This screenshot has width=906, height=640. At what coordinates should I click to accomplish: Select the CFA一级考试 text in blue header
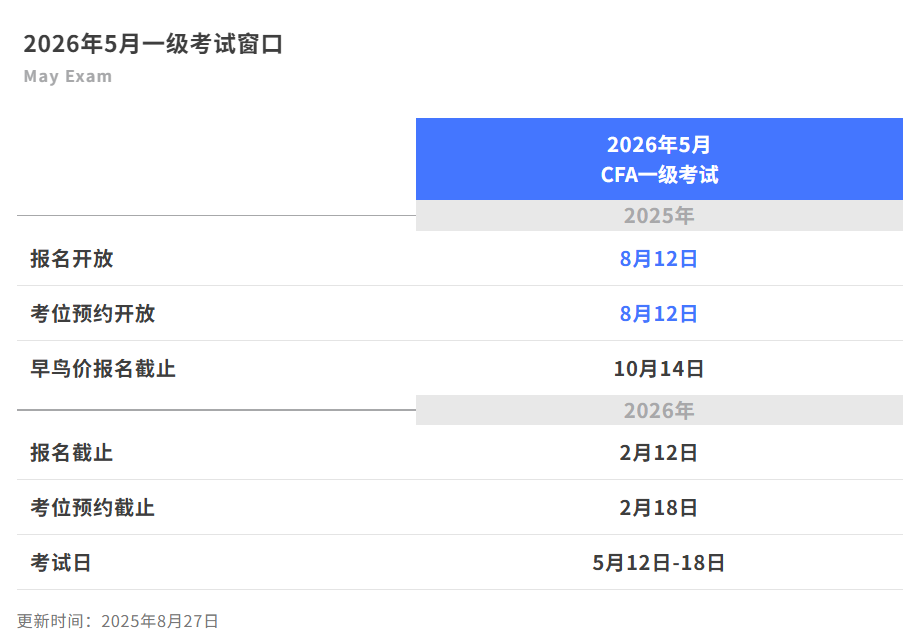658,175
